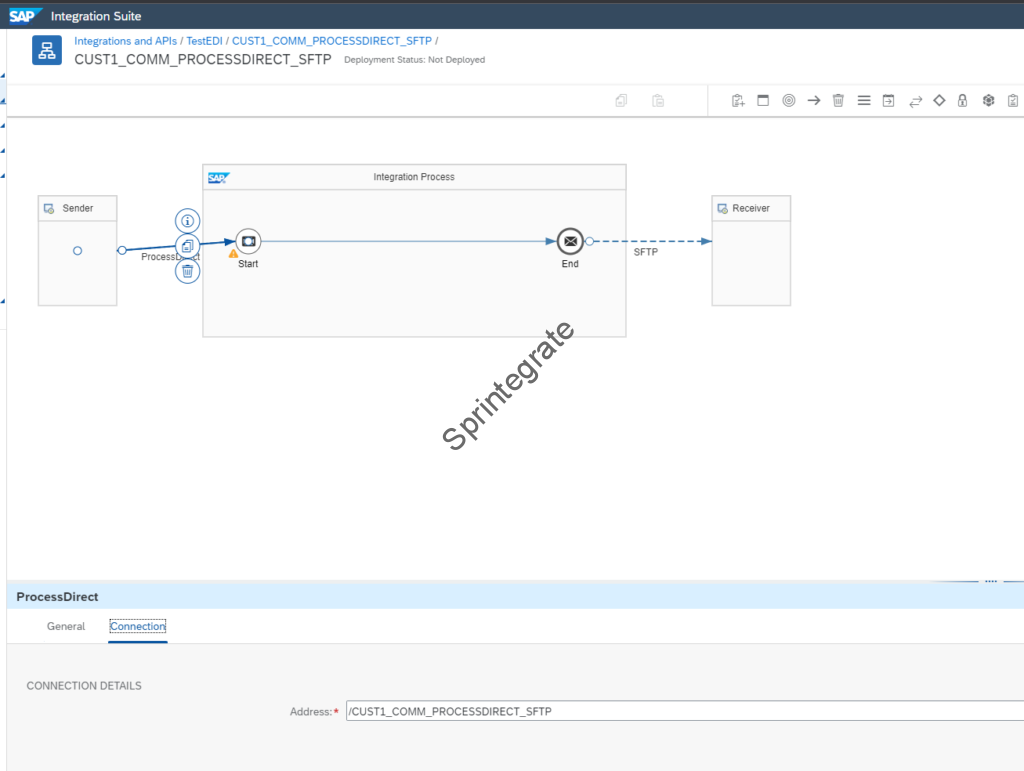
Task: Click the trash icon in the palette toolbar
Action: [839, 101]
